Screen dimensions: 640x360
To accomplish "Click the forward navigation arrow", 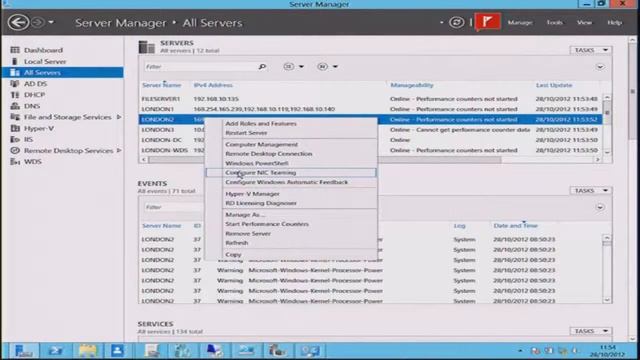I will click(x=38, y=22).
